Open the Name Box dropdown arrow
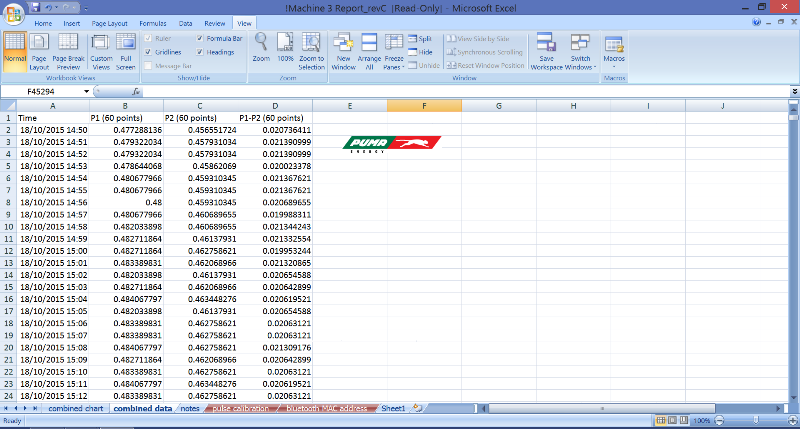The width and height of the screenshot is (800, 429). click(x=86, y=92)
